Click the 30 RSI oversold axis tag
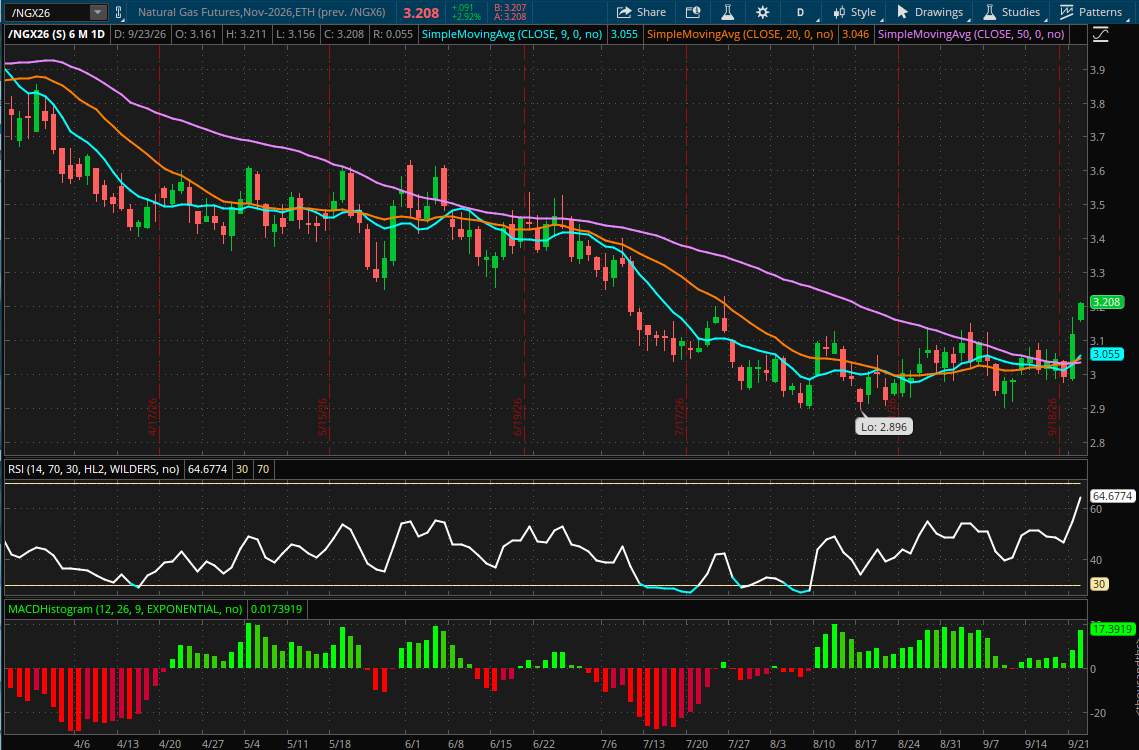Image resolution: width=1139 pixels, height=750 pixels. (1098, 584)
